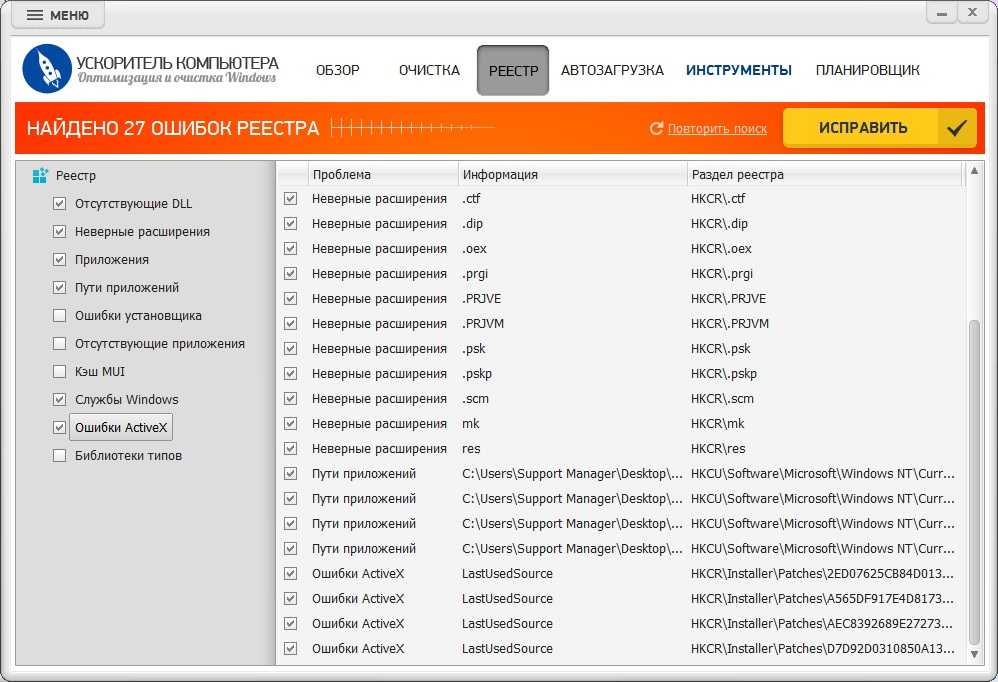Sort by the Проблема column header
The width and height of the screenshot is (998, 682).
tap(382, 175)
